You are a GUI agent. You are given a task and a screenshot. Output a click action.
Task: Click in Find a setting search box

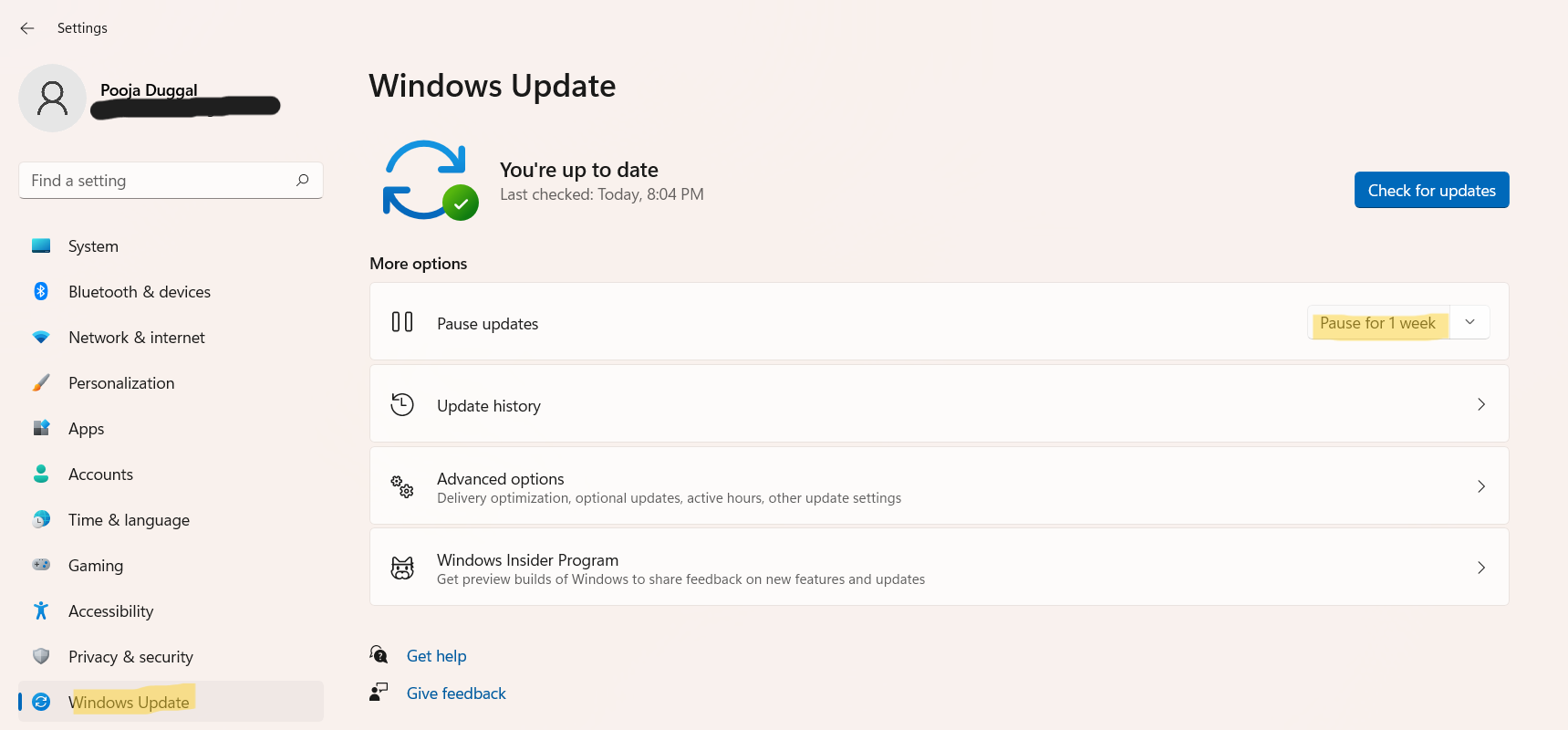tap(155, 181)
